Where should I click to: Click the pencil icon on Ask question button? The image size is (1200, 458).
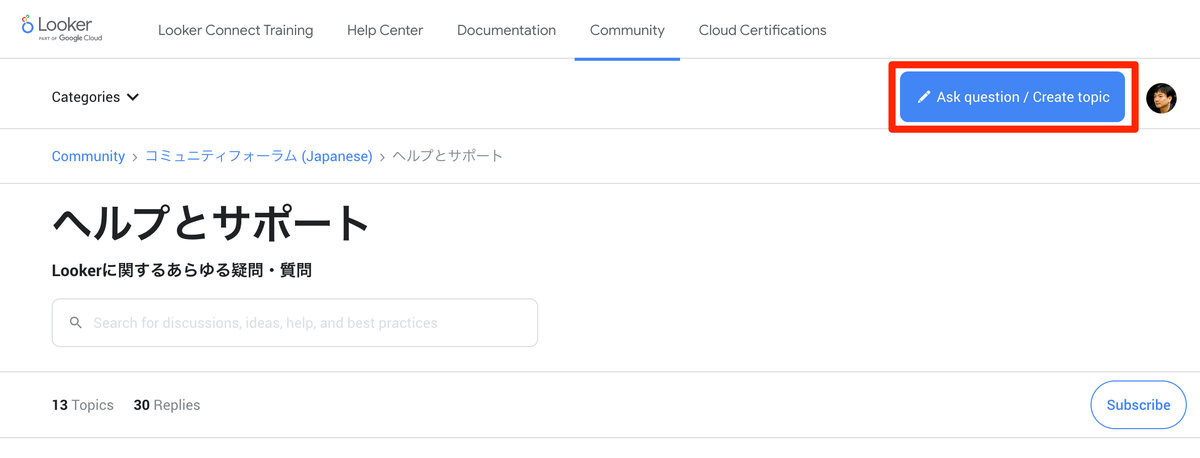coord(924,97)
